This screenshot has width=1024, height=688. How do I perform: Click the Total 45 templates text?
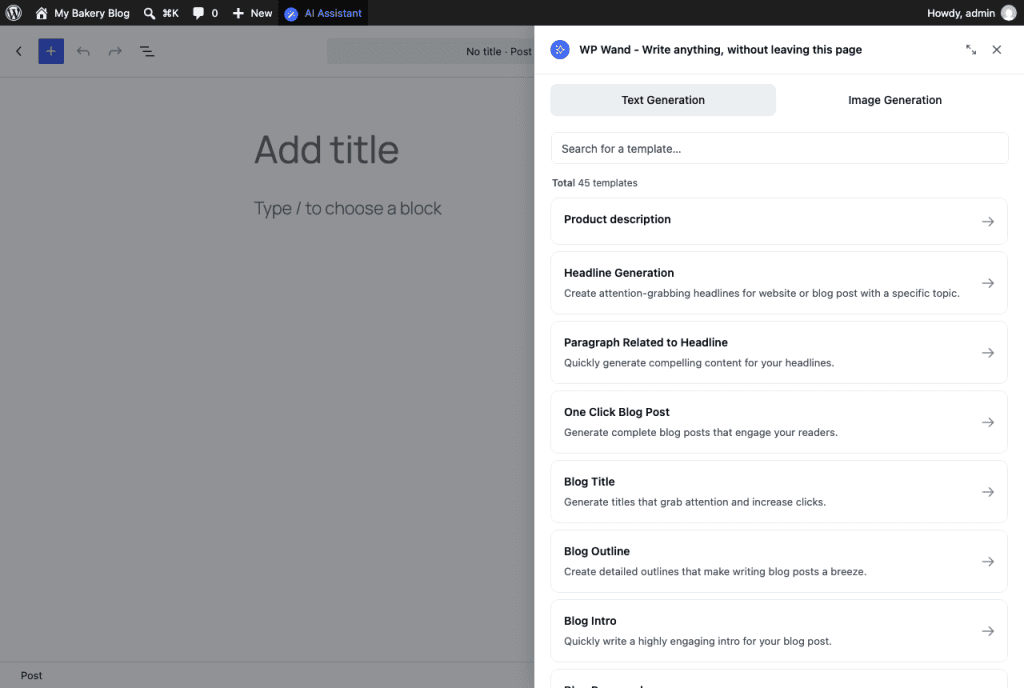click(594, 183)
